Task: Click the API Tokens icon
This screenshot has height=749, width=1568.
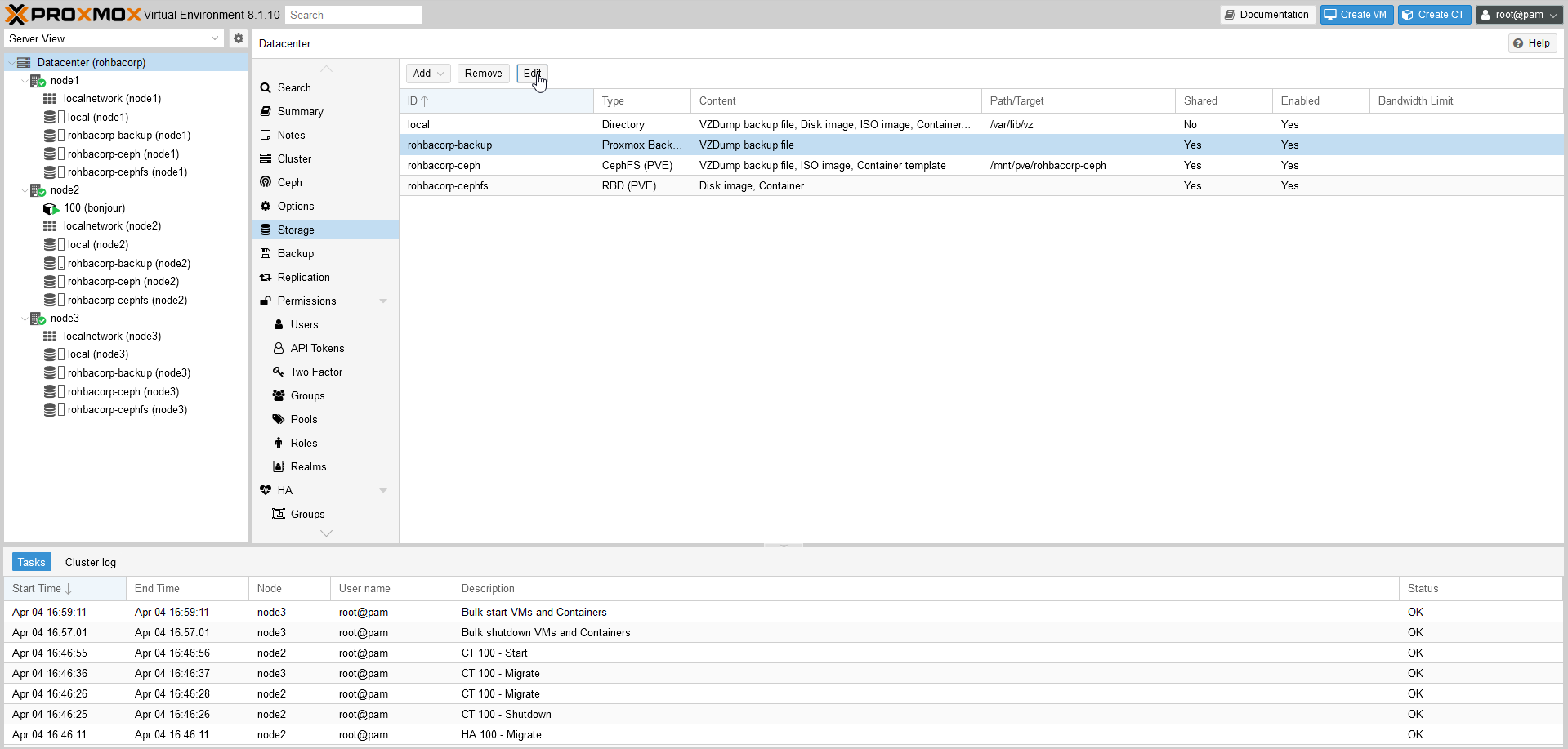Action: click(279, 349)
